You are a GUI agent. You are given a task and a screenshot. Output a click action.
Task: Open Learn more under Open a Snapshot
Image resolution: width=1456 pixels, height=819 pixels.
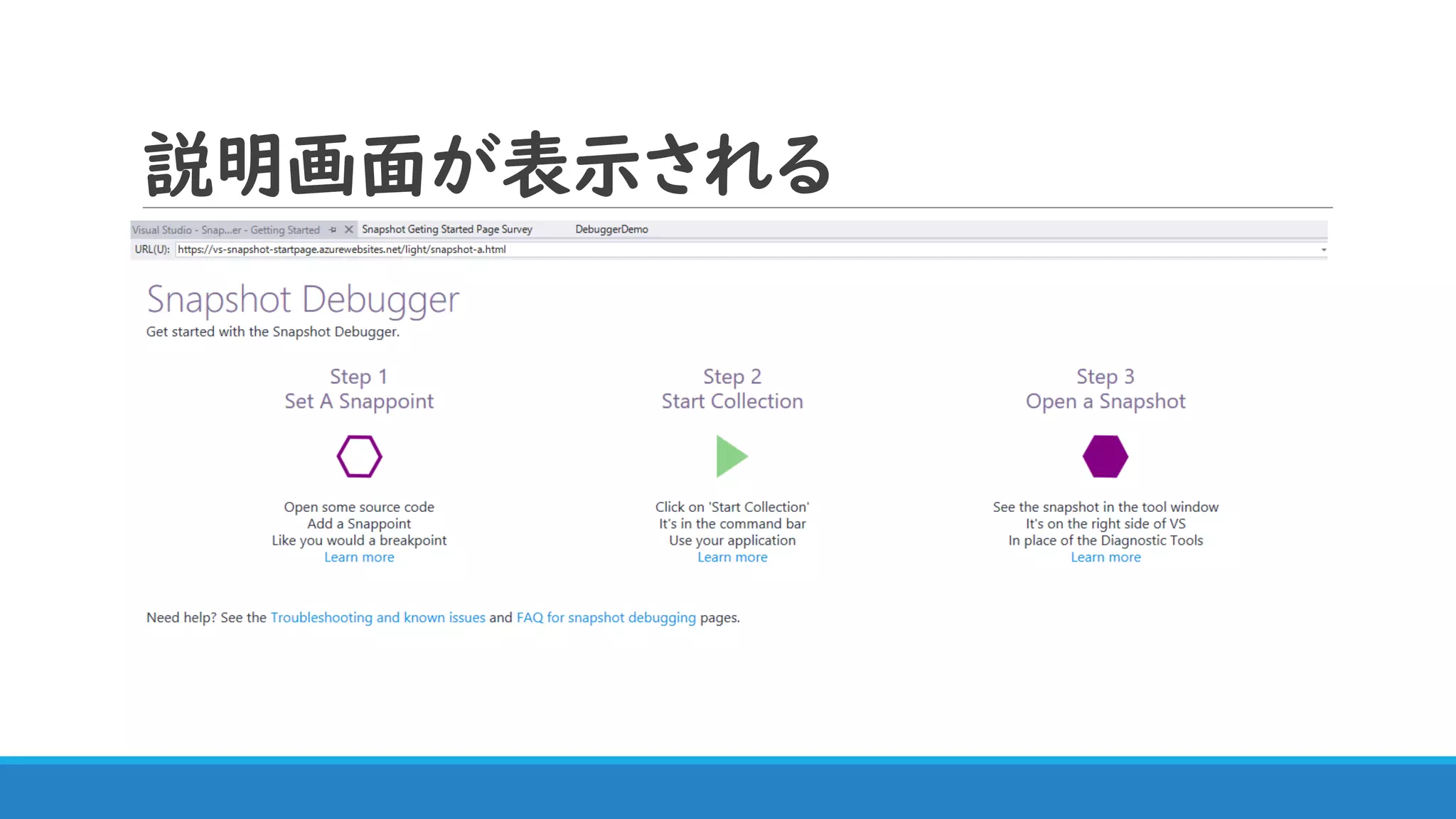[1106, 557]
